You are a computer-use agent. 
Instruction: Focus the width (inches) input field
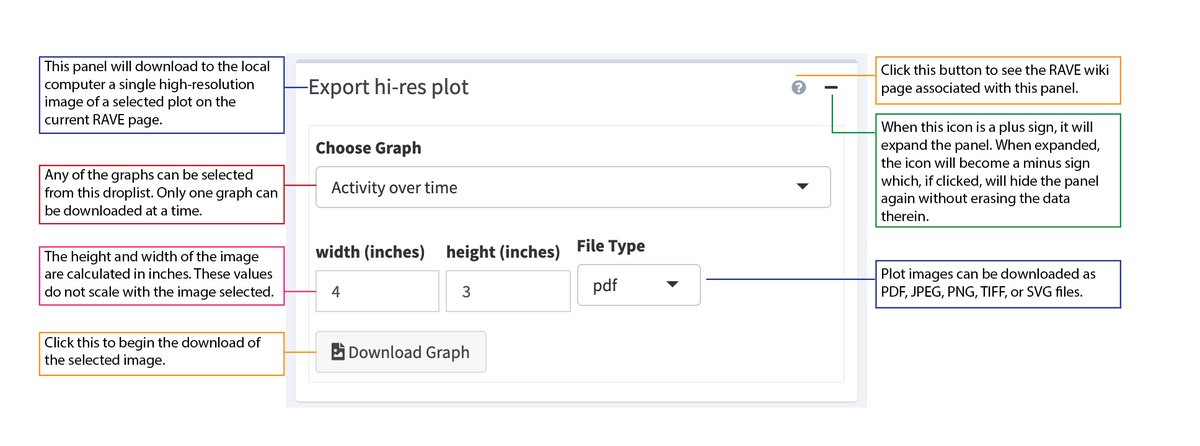tap(377, 292)
